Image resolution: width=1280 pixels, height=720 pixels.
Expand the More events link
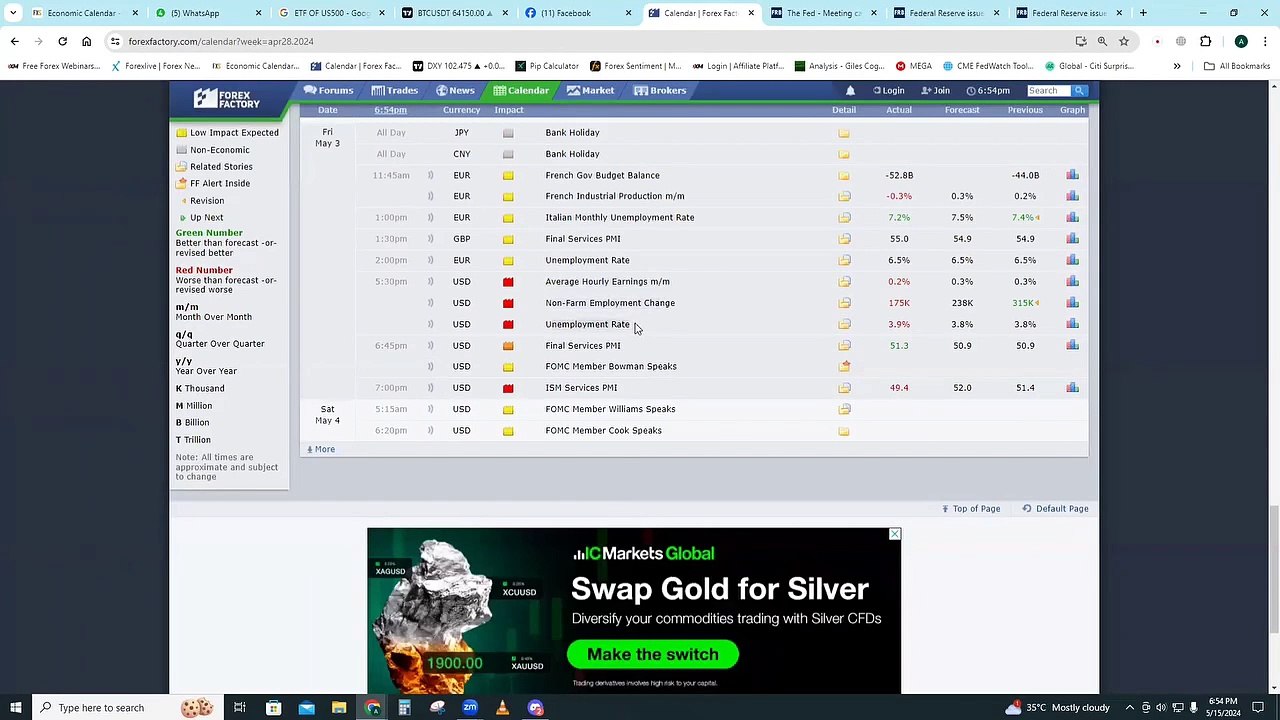point(321,449)
